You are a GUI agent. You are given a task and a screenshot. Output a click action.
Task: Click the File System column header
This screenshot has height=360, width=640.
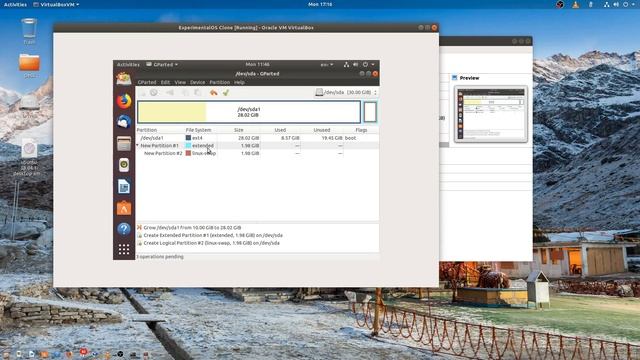[x=198, y=130]
